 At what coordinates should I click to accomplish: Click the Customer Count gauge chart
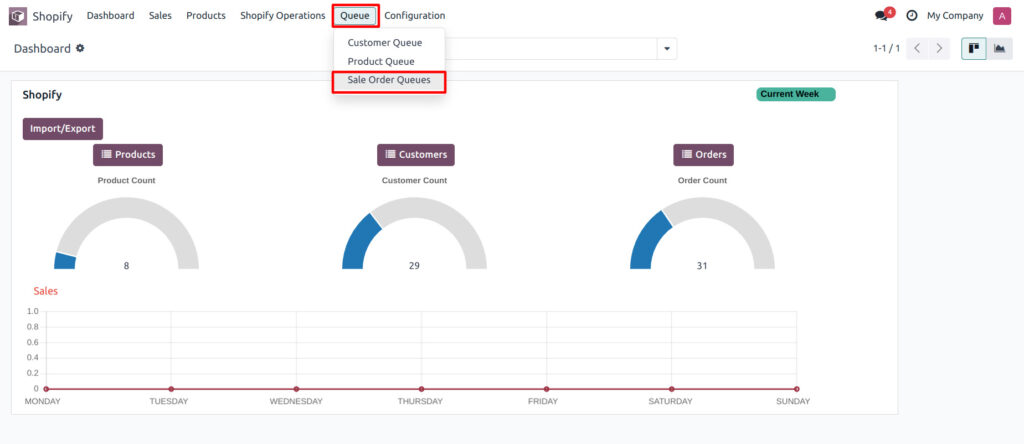(414, 235)
